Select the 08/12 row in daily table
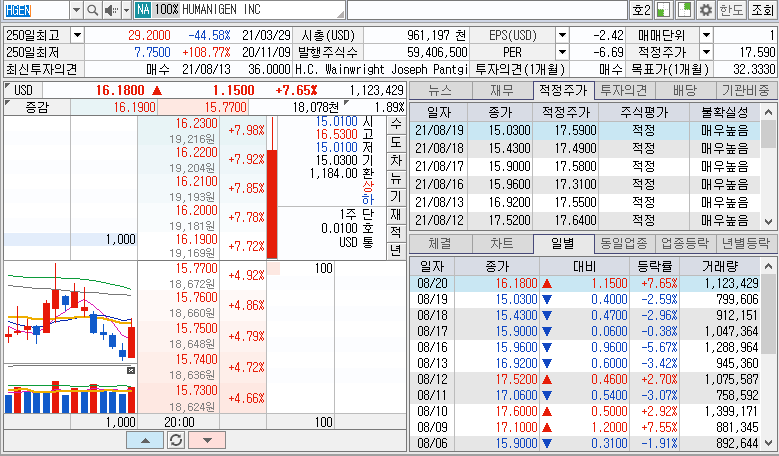Viewport: 779px width, 456px height. point(585,380)
